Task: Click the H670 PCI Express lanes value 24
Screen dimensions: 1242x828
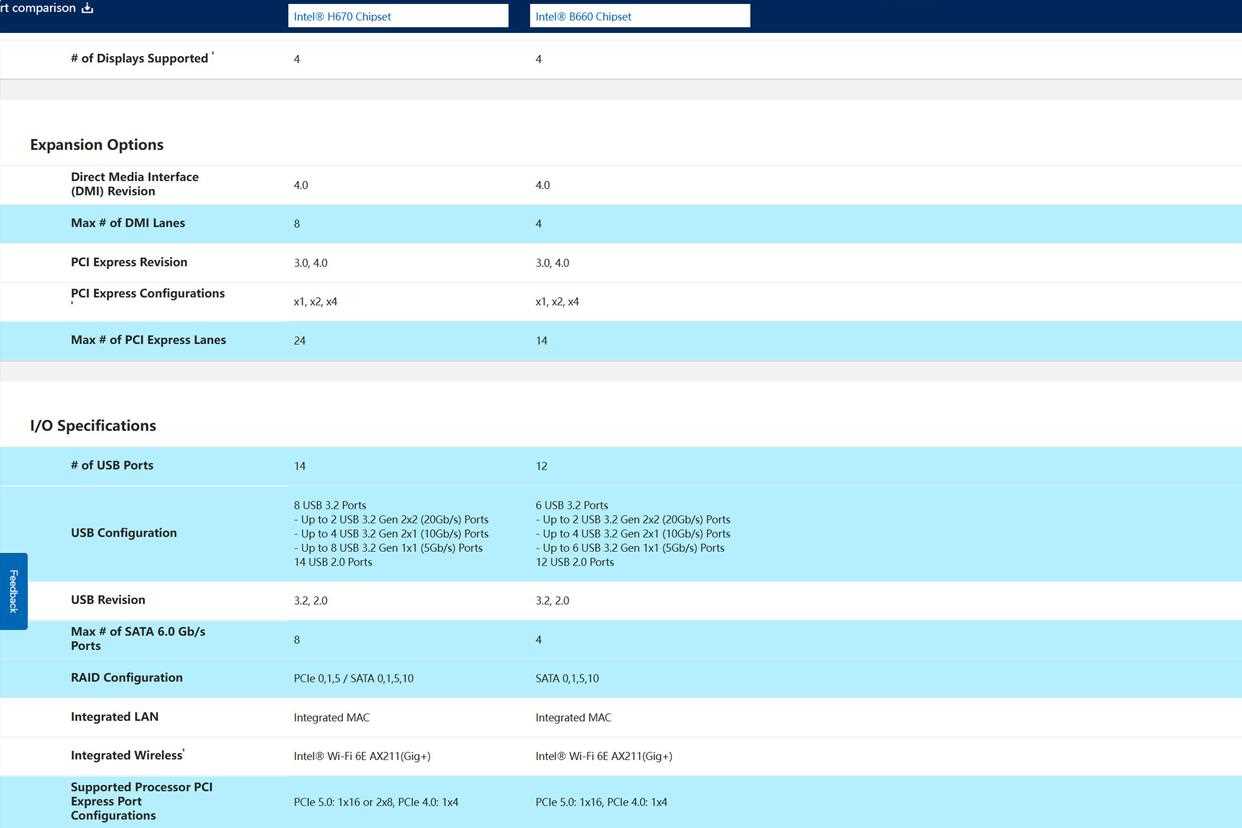Action: pos(299,341)
